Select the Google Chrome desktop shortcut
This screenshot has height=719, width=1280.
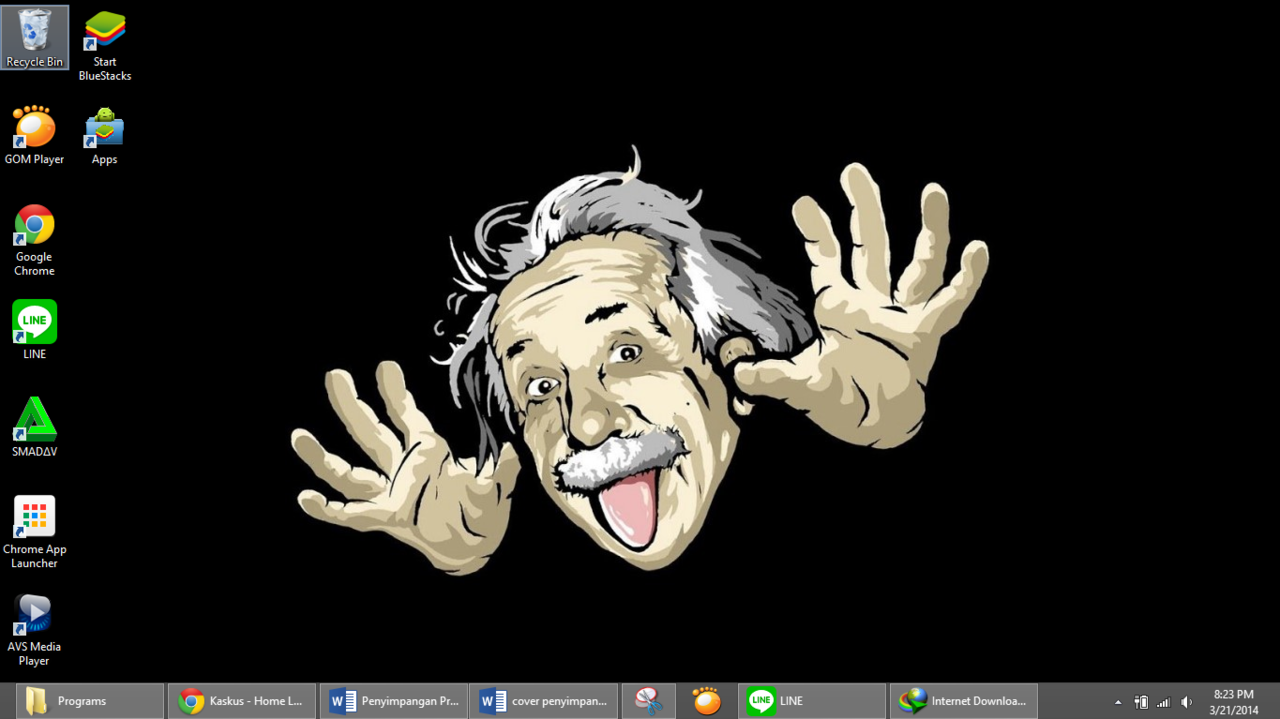[x=34, y=240]
